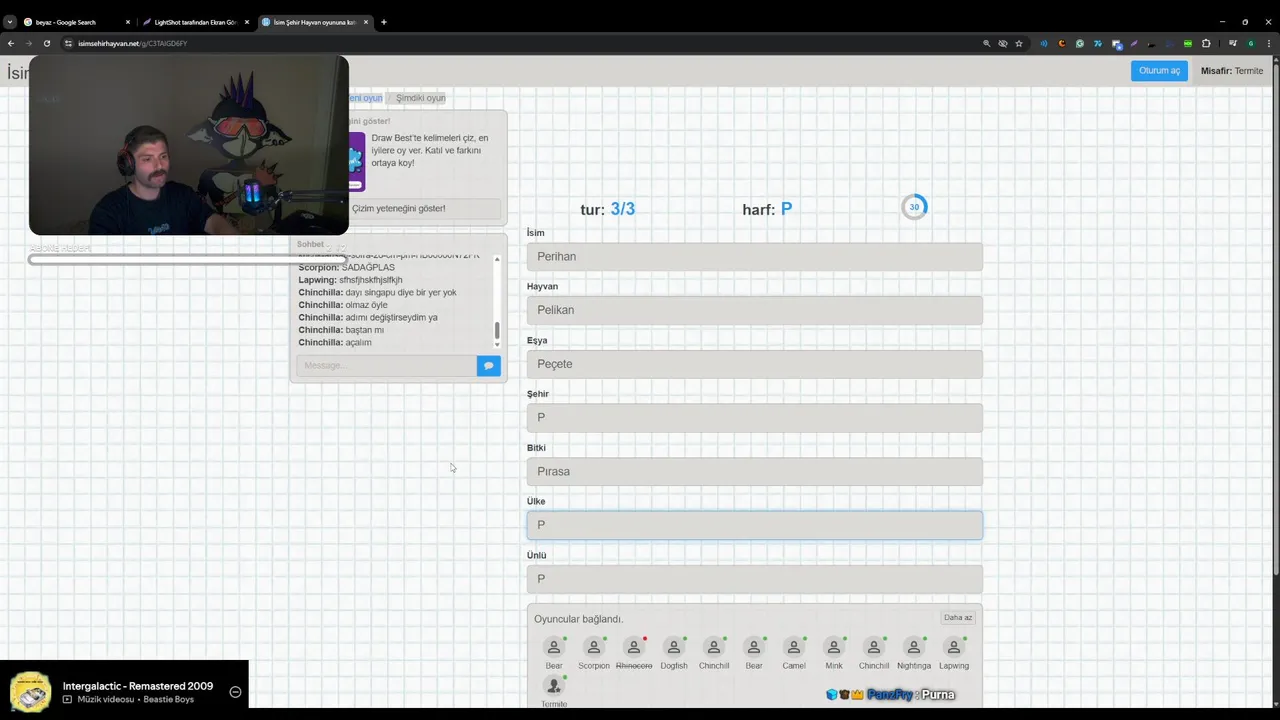Click the Lapwing player avatar
The height and width of the screenshot is (720, 1280).
[x=954, y=648]
